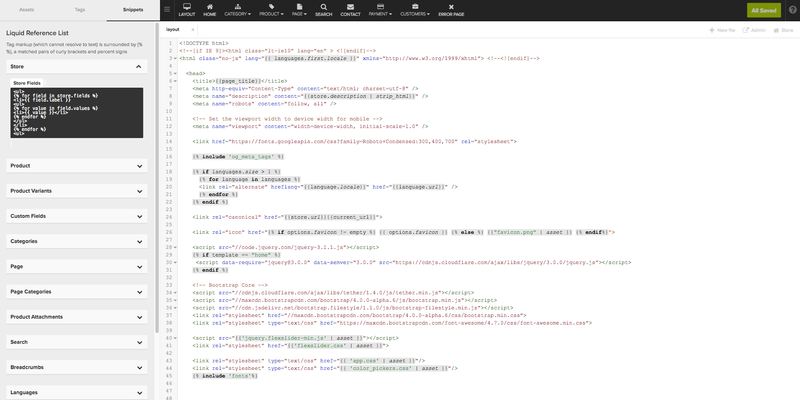Image resolution: width=800 pixels, height=400 pixels.
Task: Fold the script tag at line 28
Action: tap(176, 247)
